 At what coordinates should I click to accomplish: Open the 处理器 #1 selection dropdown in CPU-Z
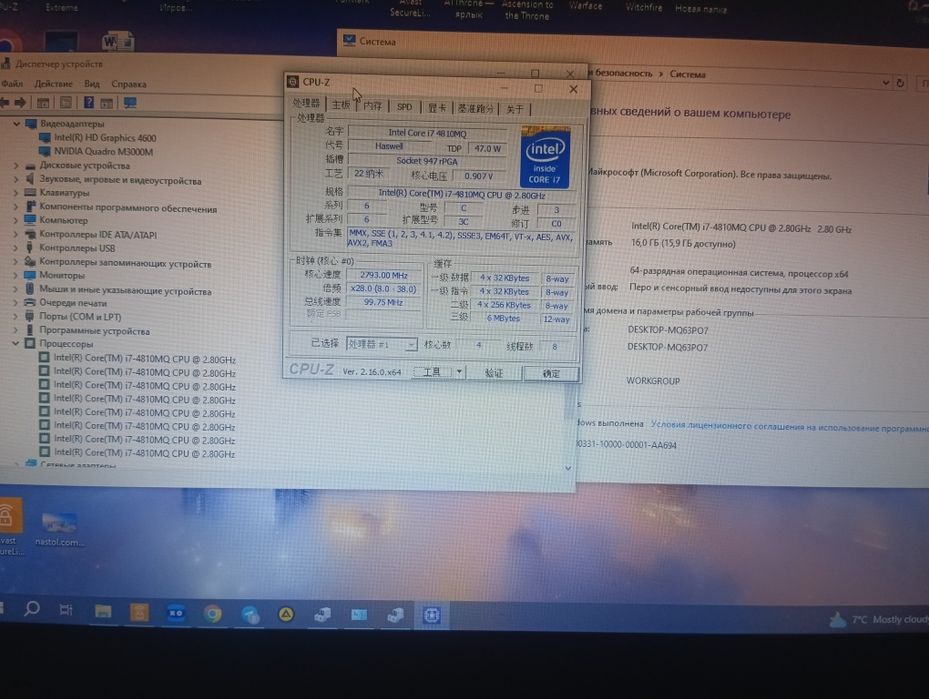411,345
